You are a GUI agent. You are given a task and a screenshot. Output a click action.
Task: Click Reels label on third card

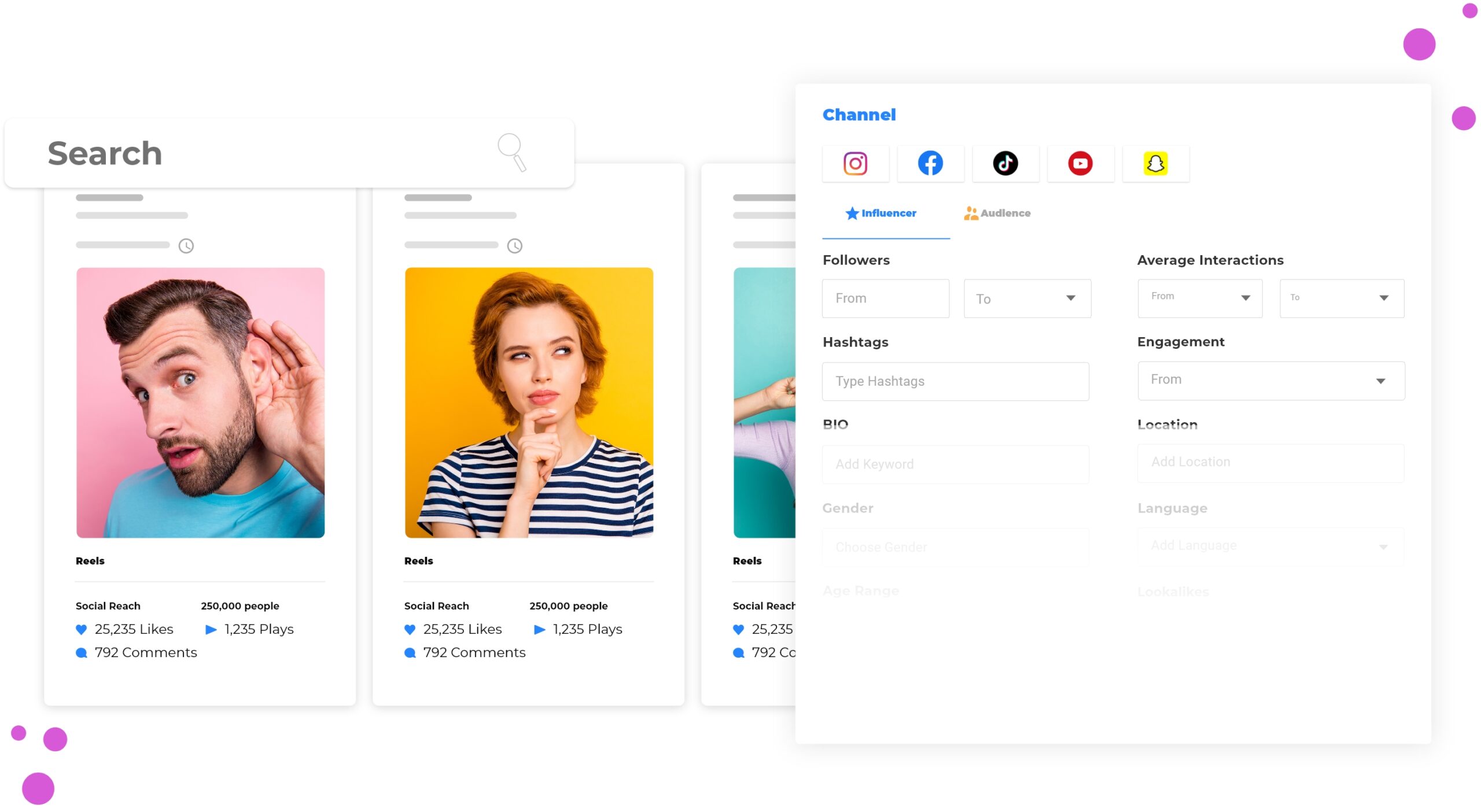(747, 561)
